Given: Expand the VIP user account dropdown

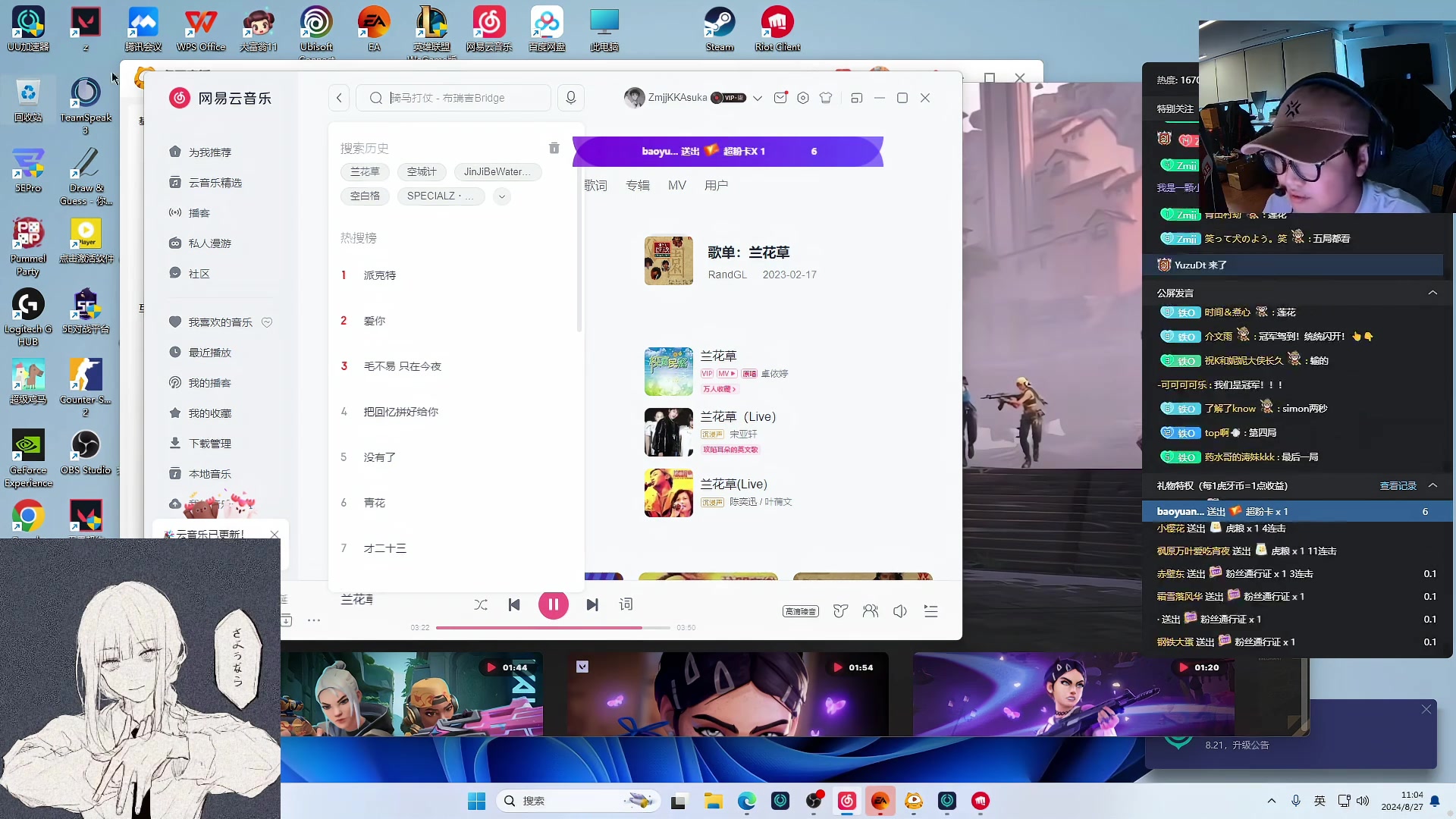Looking at the screenshot, I should tap(757, 98).
